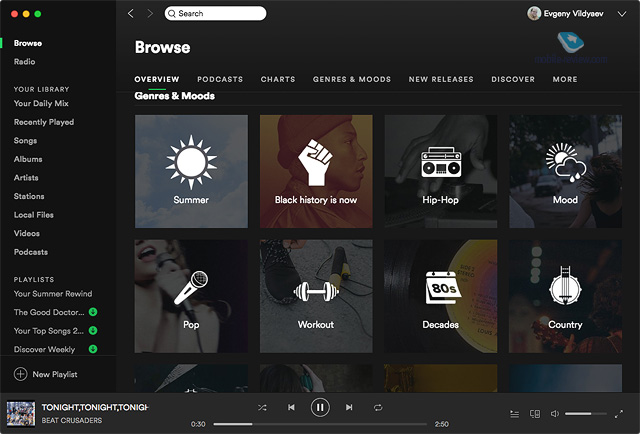Switch to the Discover tab
640x434 pixels.
point(513,79)
